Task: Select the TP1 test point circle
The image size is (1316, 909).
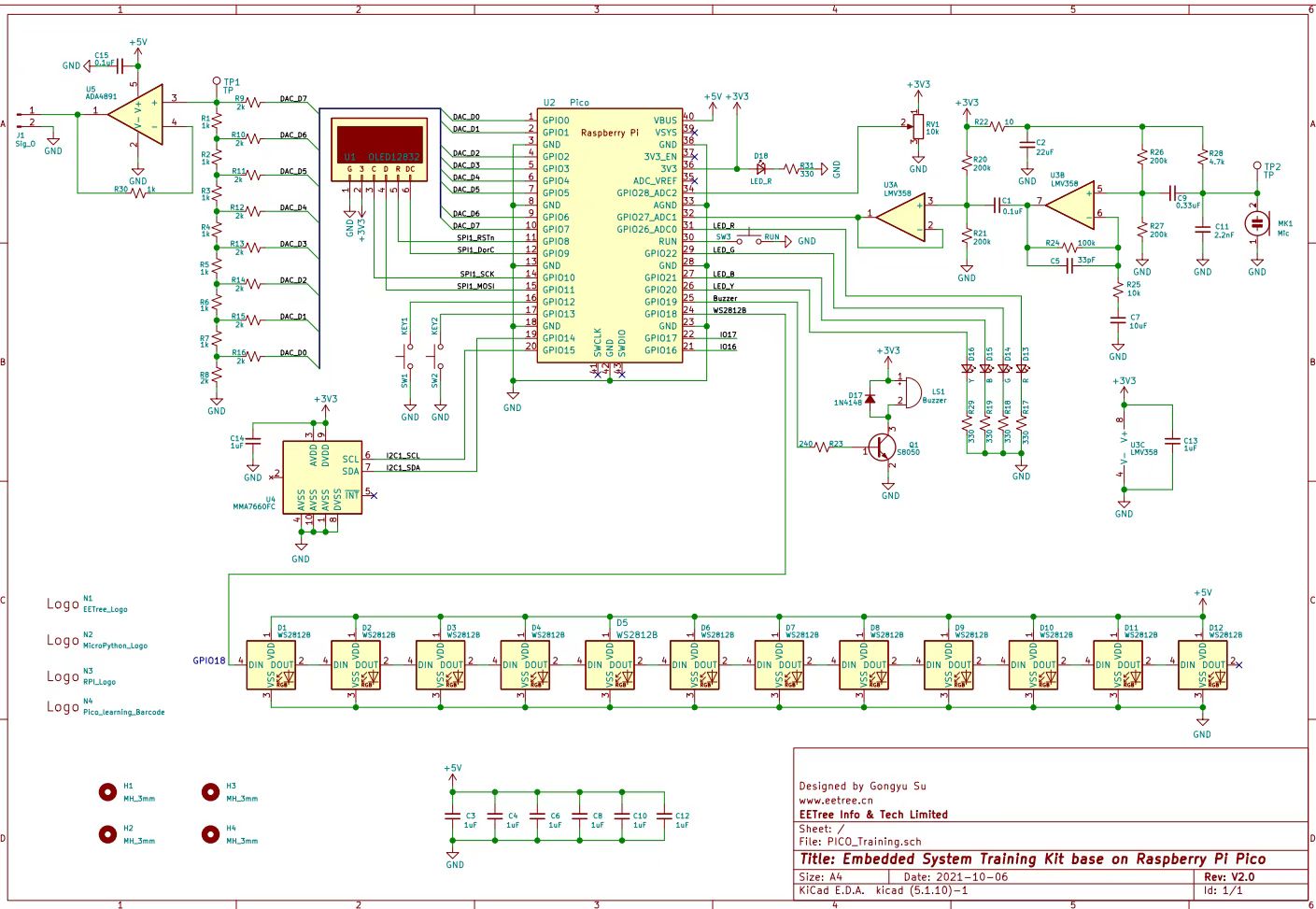Action: pyautogui.click(x=217, y=82)
